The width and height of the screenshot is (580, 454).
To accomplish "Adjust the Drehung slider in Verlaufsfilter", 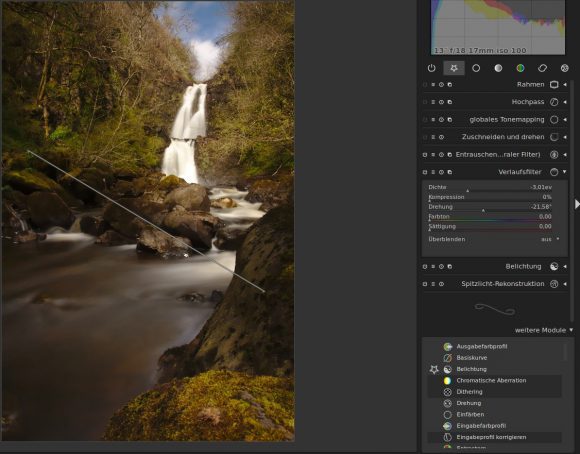I will click(490, 208).
